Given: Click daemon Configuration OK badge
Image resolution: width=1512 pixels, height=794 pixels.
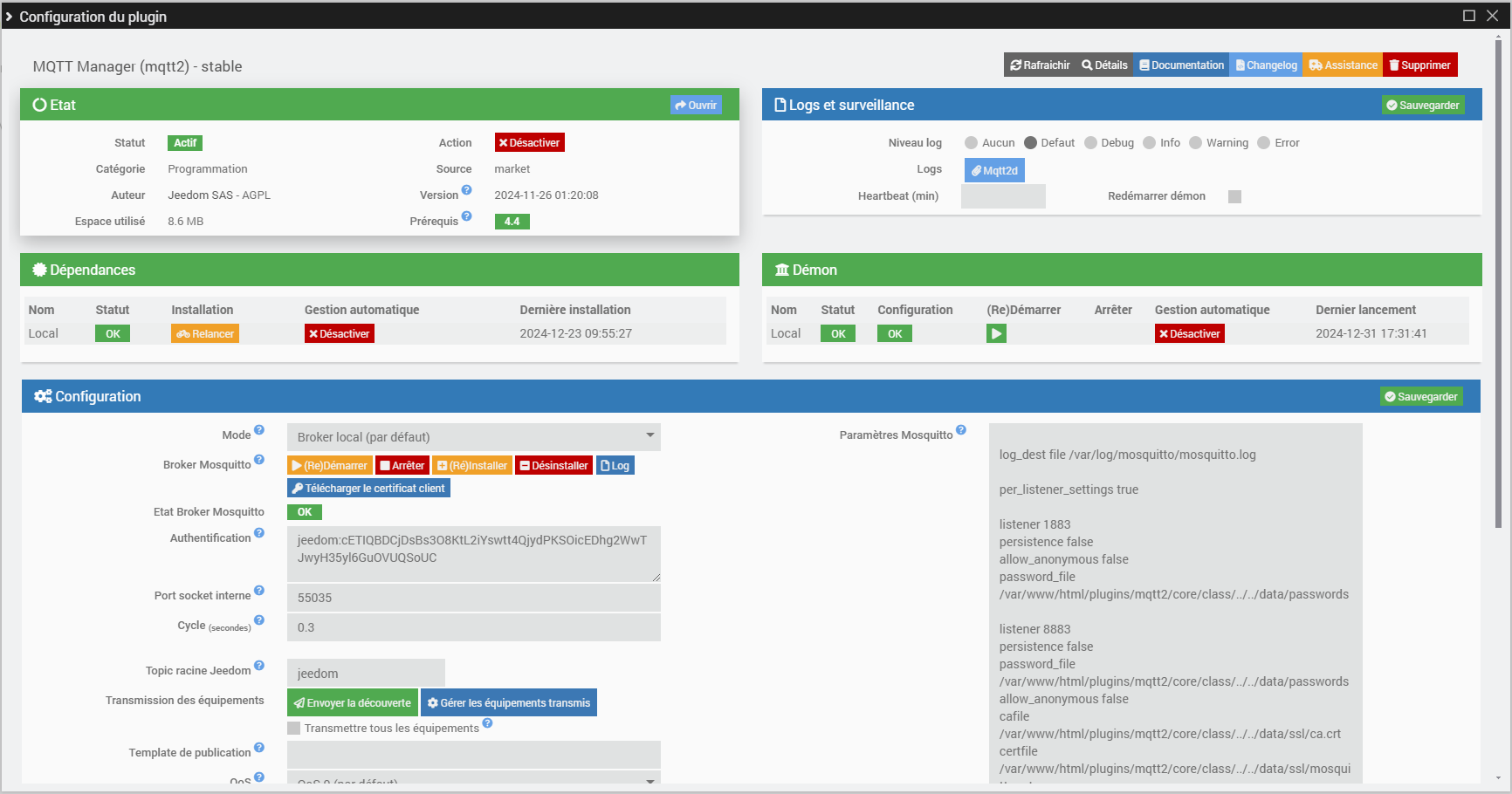Looking at the screenshot, I should (895, 334).
